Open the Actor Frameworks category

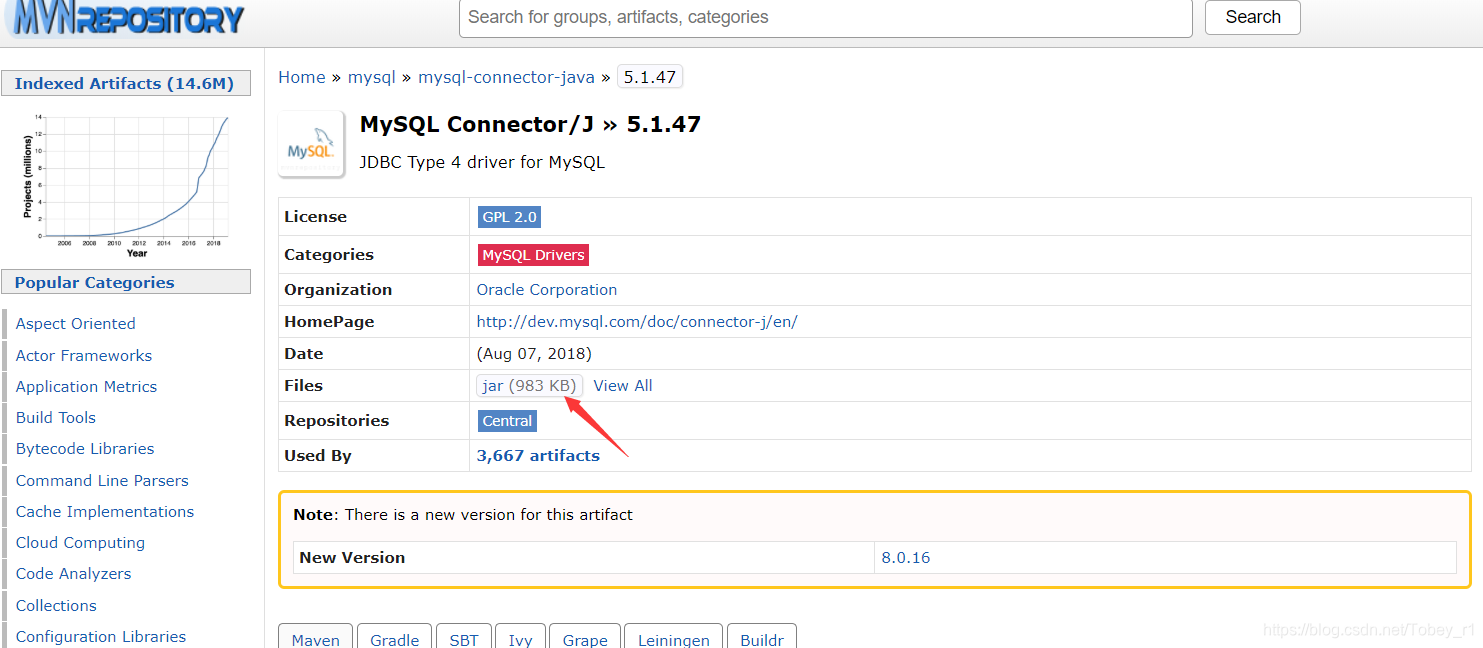[84, 356]
